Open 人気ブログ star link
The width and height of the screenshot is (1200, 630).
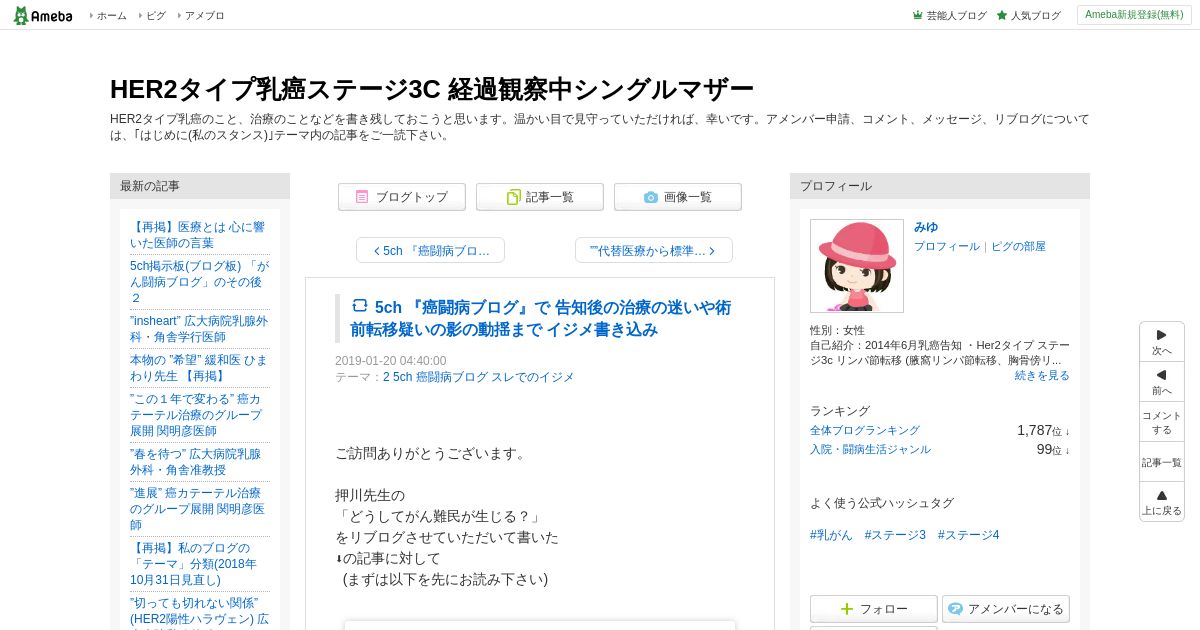[x=1028, y=16]
